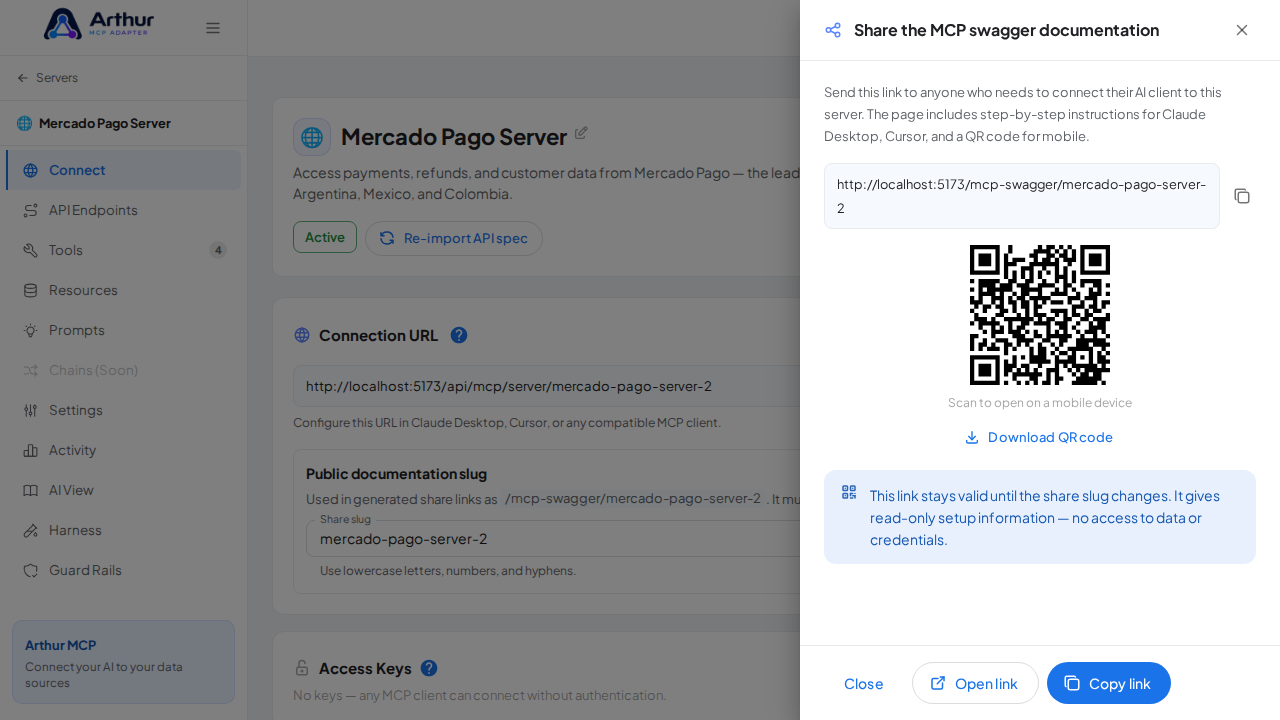Click the QR icon in the info notice
This screenshot has height=720, width=1280.
849,492
